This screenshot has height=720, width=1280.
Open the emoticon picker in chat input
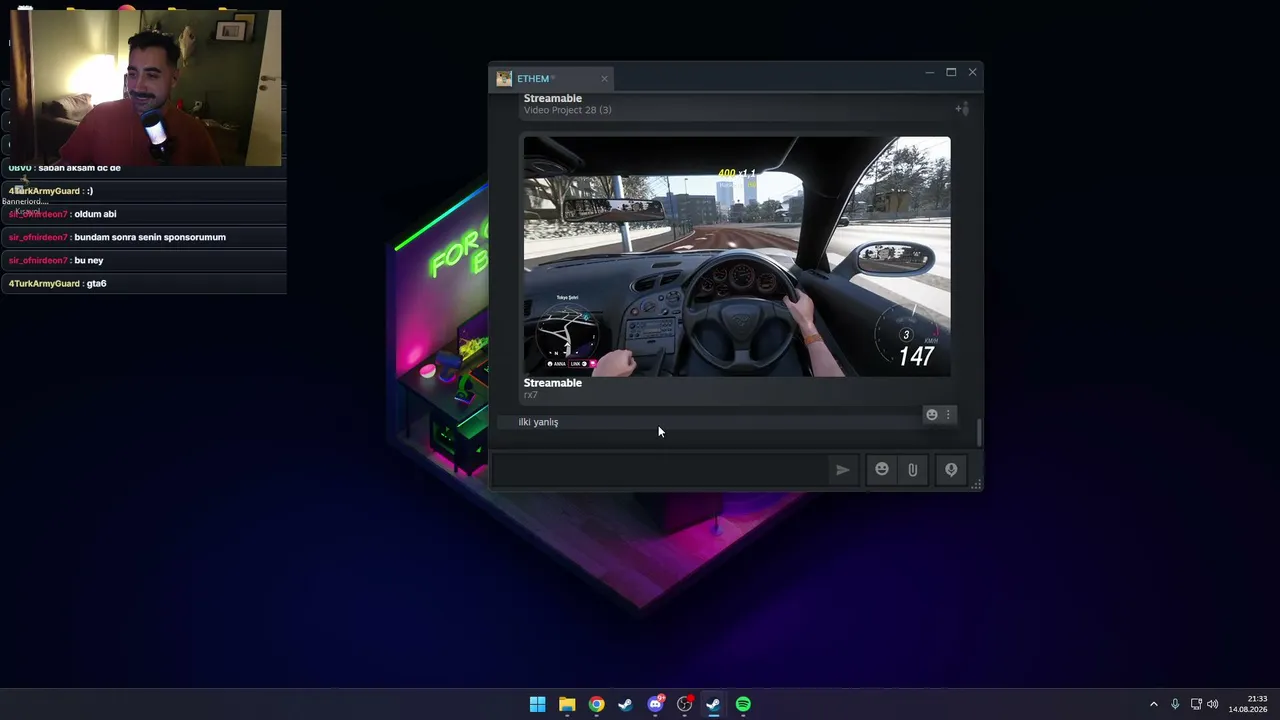[x=881, y=469]
